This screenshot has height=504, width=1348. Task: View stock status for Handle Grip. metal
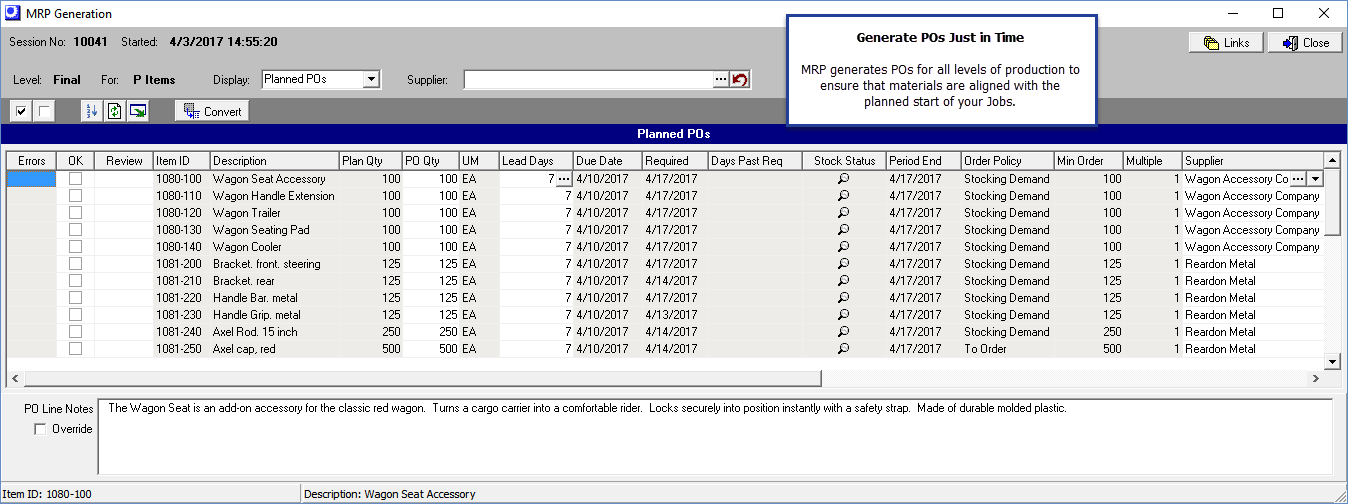(x=844, y=315)
